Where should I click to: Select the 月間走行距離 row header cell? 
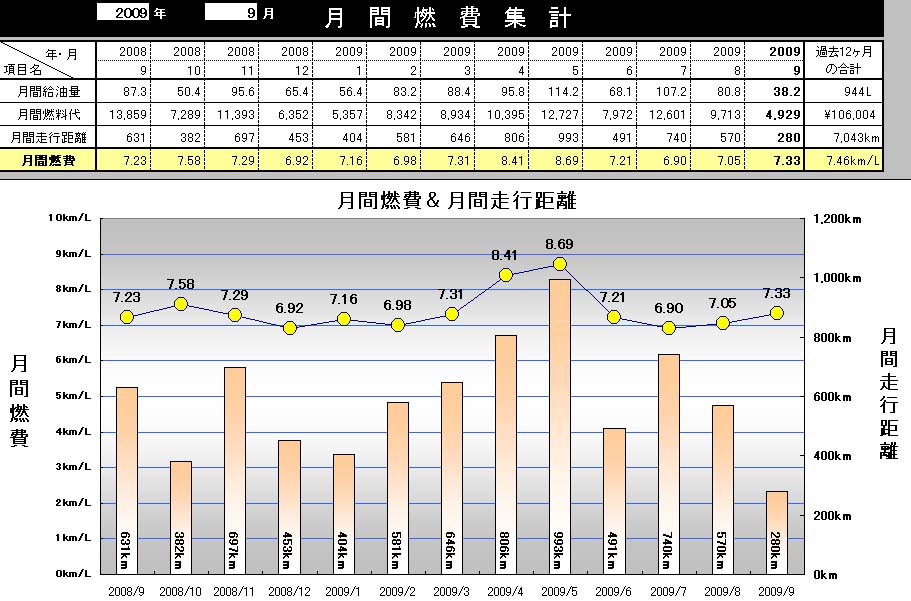point(48,138)
